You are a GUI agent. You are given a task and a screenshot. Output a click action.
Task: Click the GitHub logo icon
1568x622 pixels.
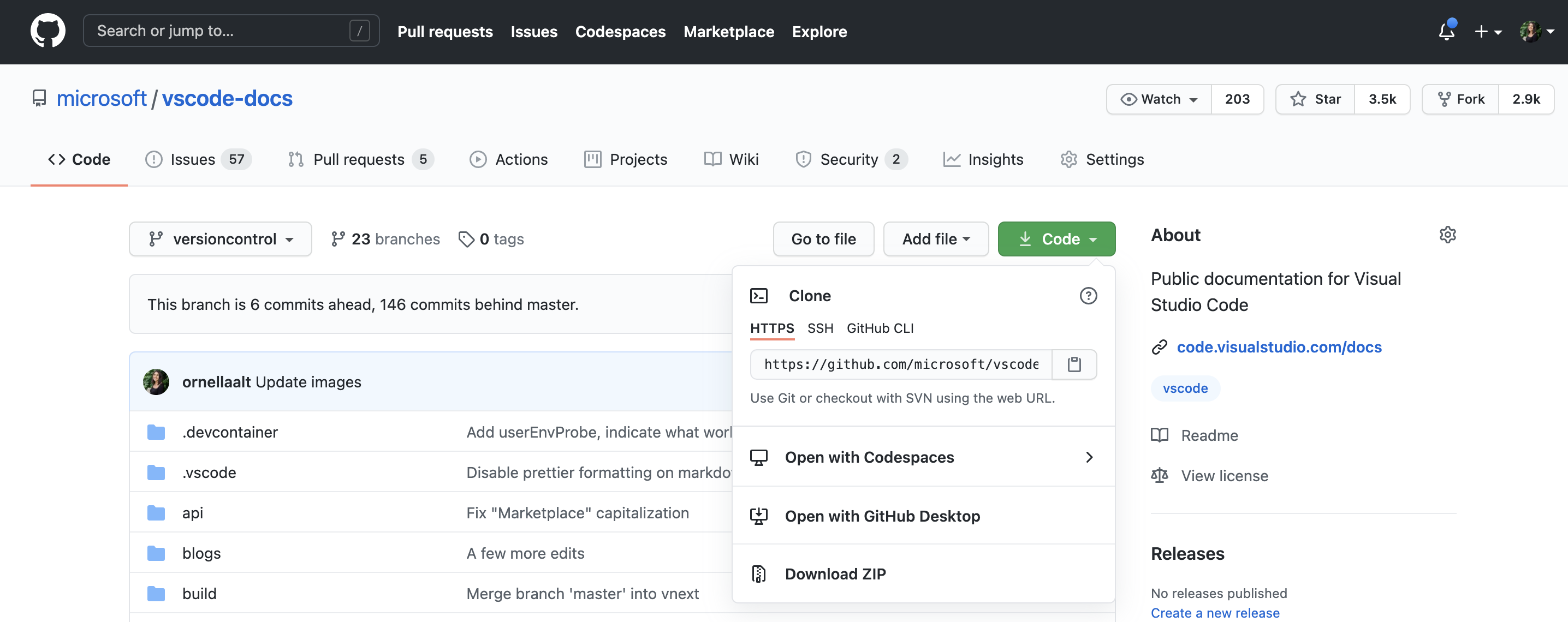pos(46,30)
